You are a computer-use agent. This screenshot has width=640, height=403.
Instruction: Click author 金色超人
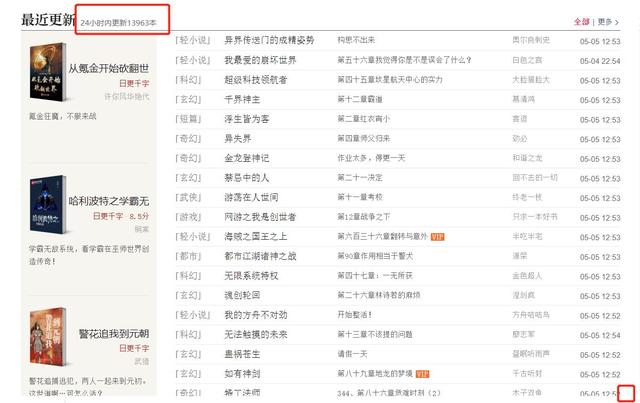(x=527, y=276)
